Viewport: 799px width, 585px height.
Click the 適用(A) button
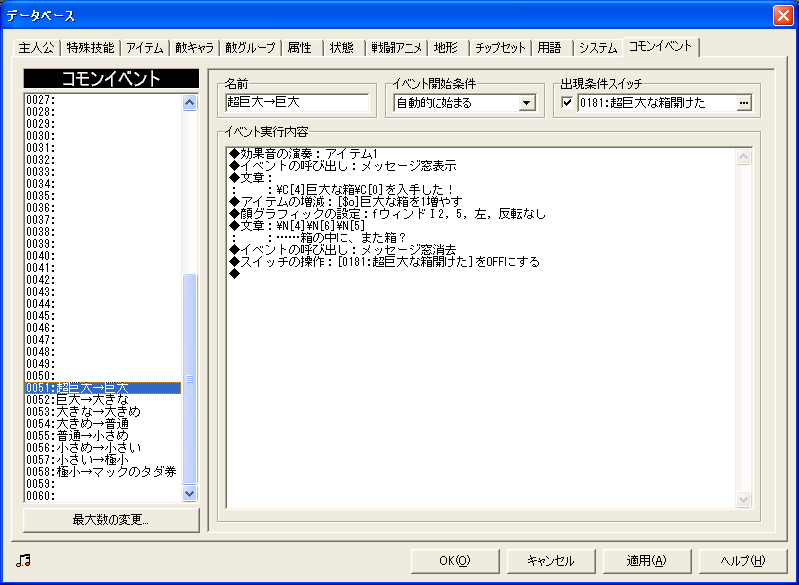(x=647, y=561)
